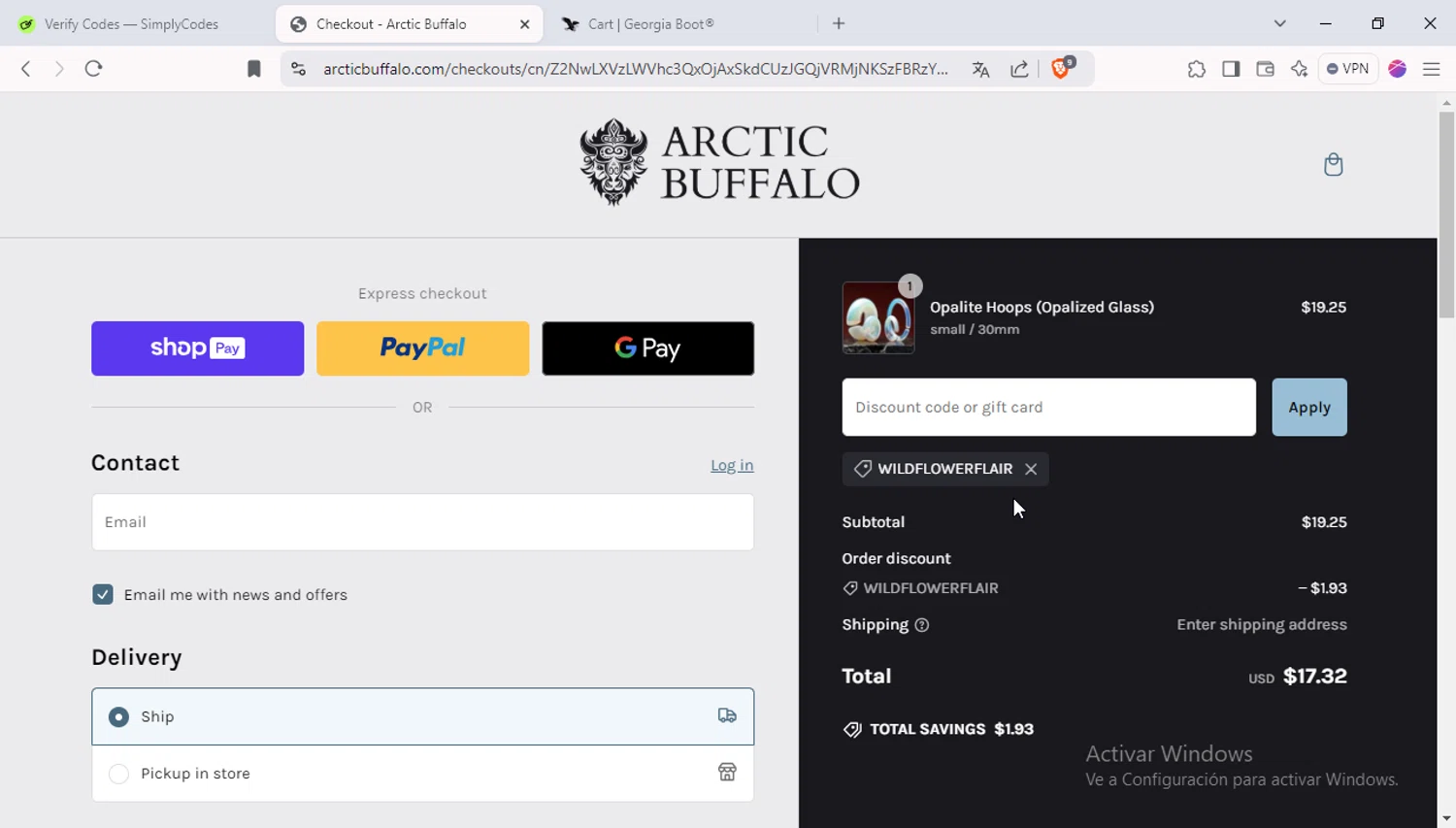Focus the Discount code or gift card field
1456x828 pixels.
coord(1048,407)
